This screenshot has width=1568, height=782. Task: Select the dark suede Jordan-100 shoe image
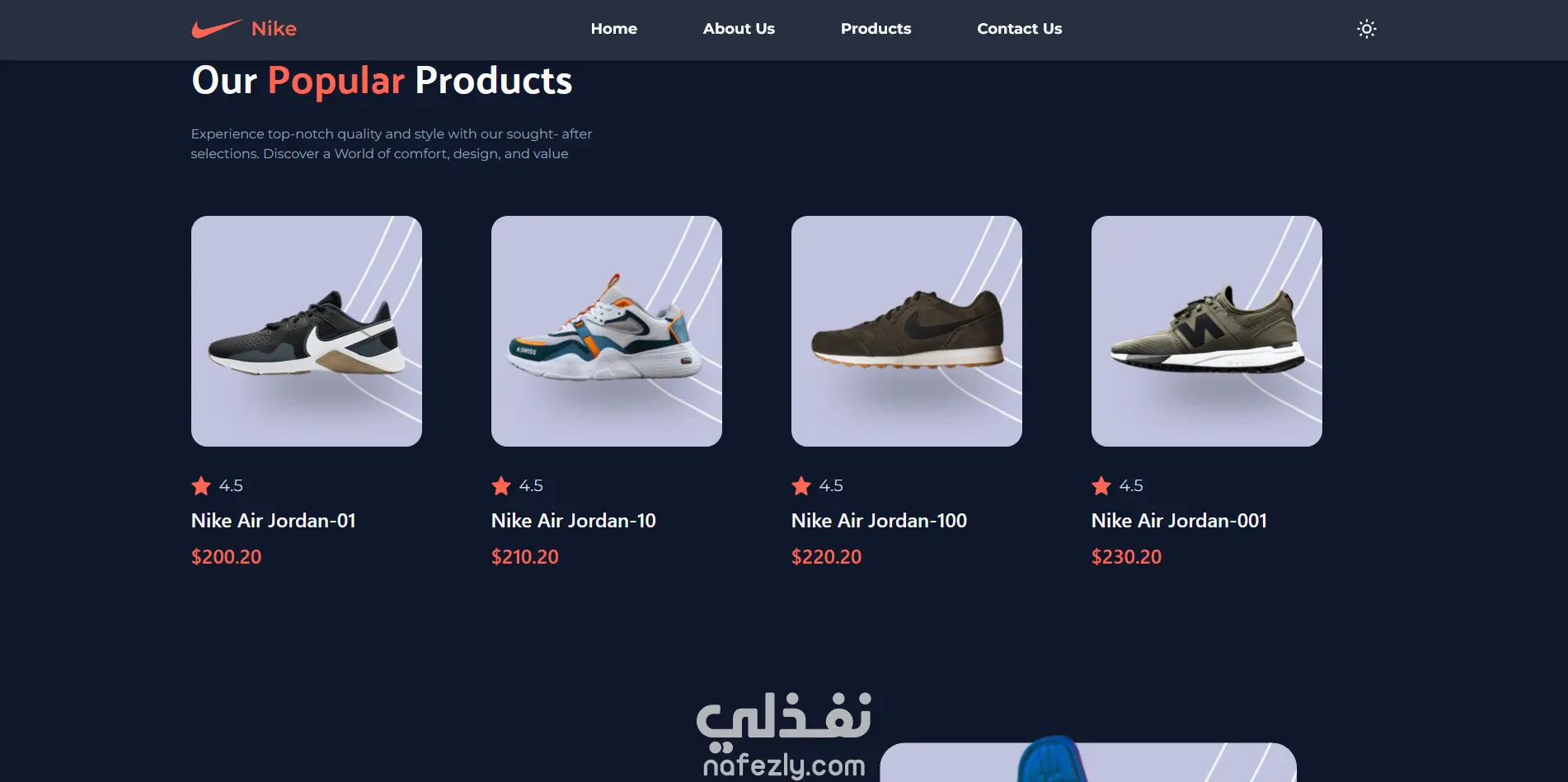pos(907,331)
